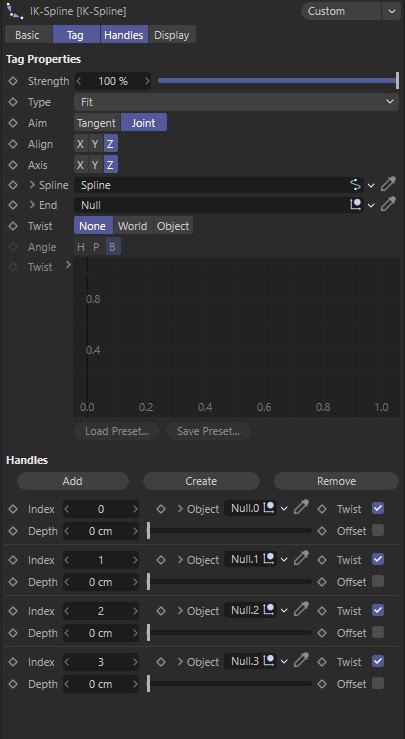Screen dimensions: 405x739
Task: Click the null object icon in the End field
Action: point(355,205)
